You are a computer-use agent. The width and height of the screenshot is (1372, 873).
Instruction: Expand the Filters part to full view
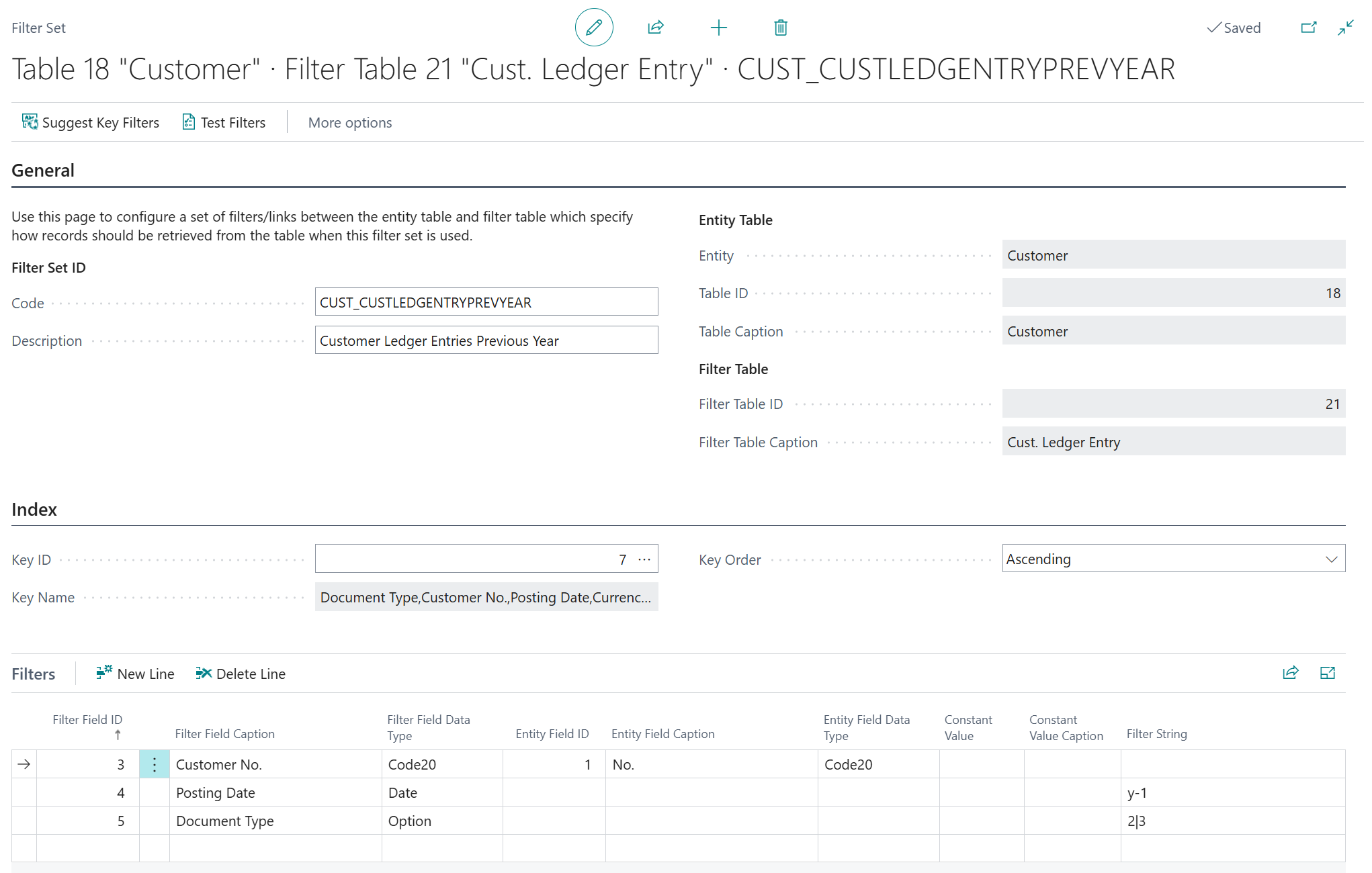[1327, 673]
